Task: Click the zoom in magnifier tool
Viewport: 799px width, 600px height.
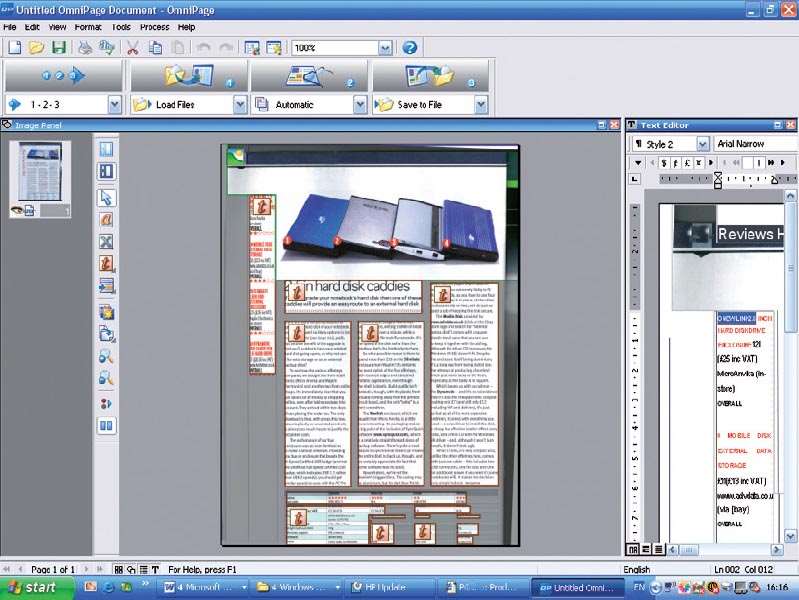Action: (x=106, y=356)
